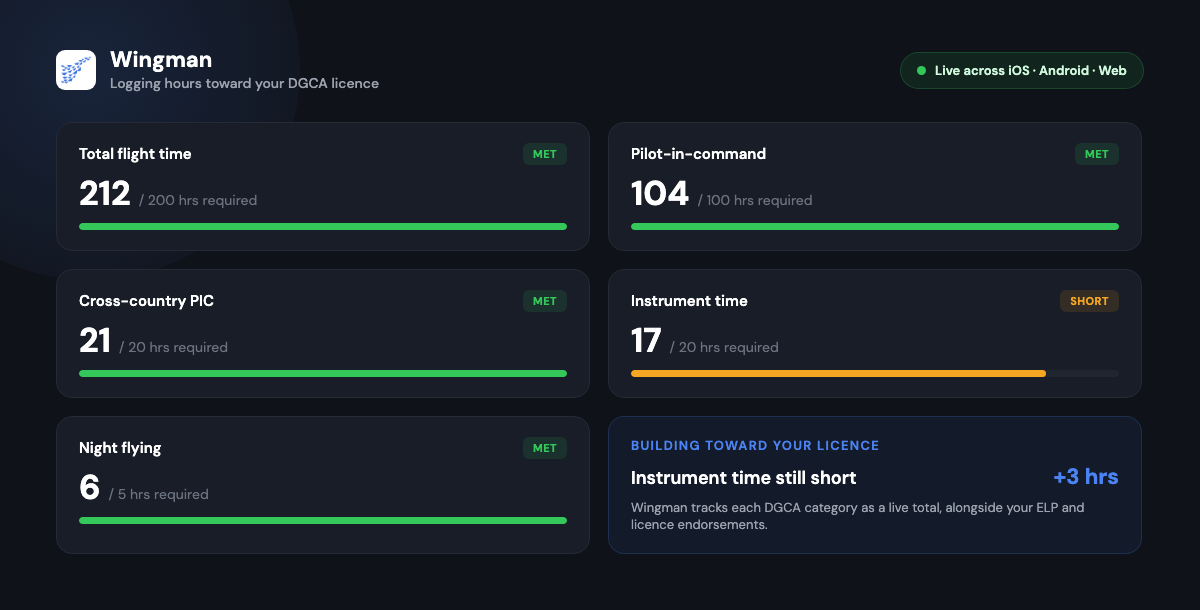Click the 21 hours value

pos(95,340)
